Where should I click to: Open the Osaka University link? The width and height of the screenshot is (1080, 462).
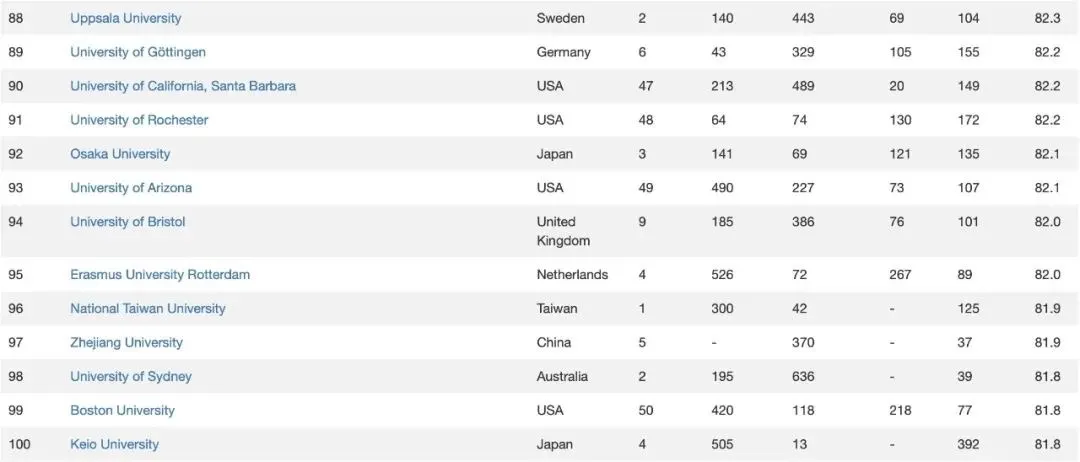coord(120,154)
